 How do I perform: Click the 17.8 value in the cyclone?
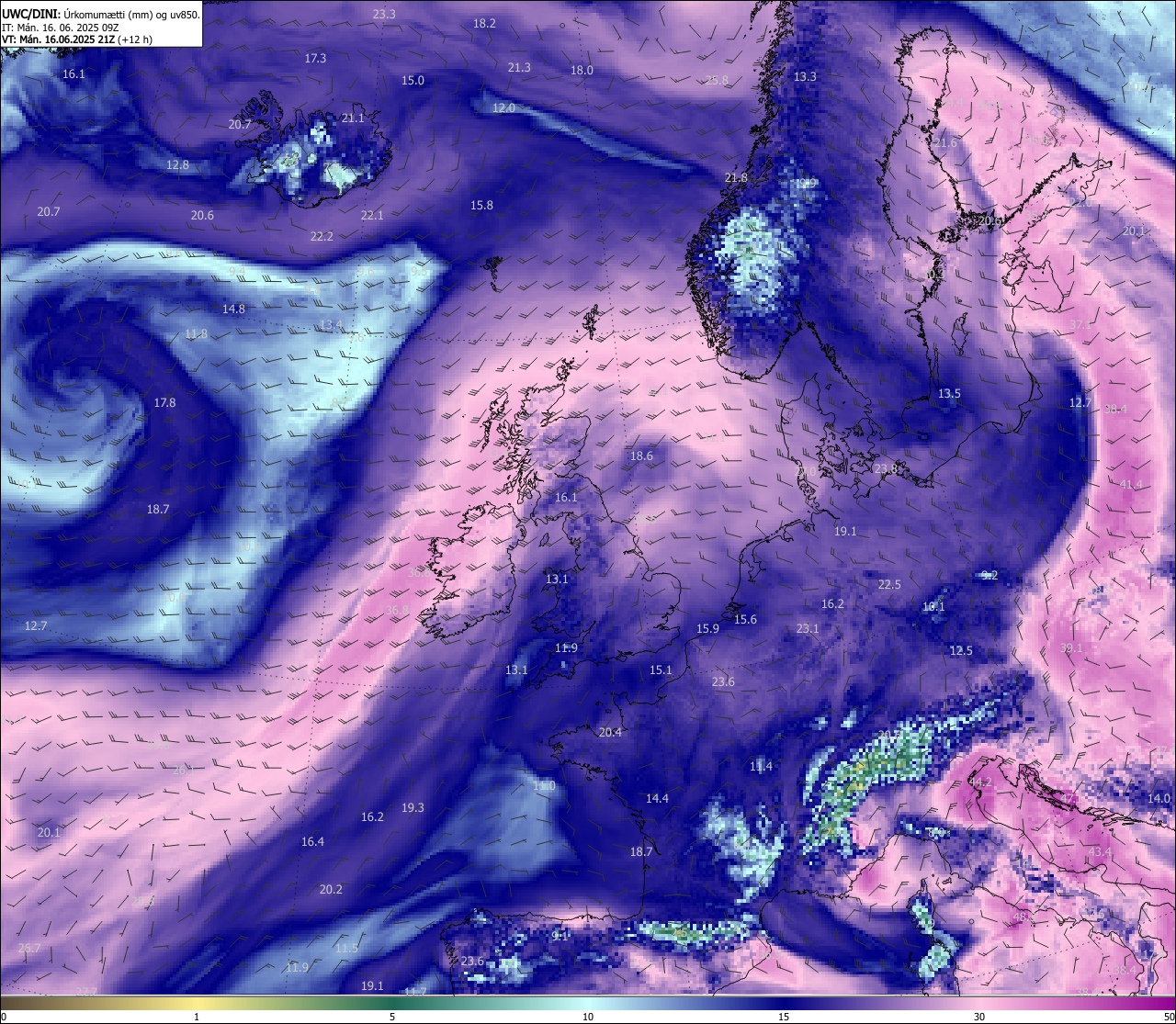click(x=164, y=402)
